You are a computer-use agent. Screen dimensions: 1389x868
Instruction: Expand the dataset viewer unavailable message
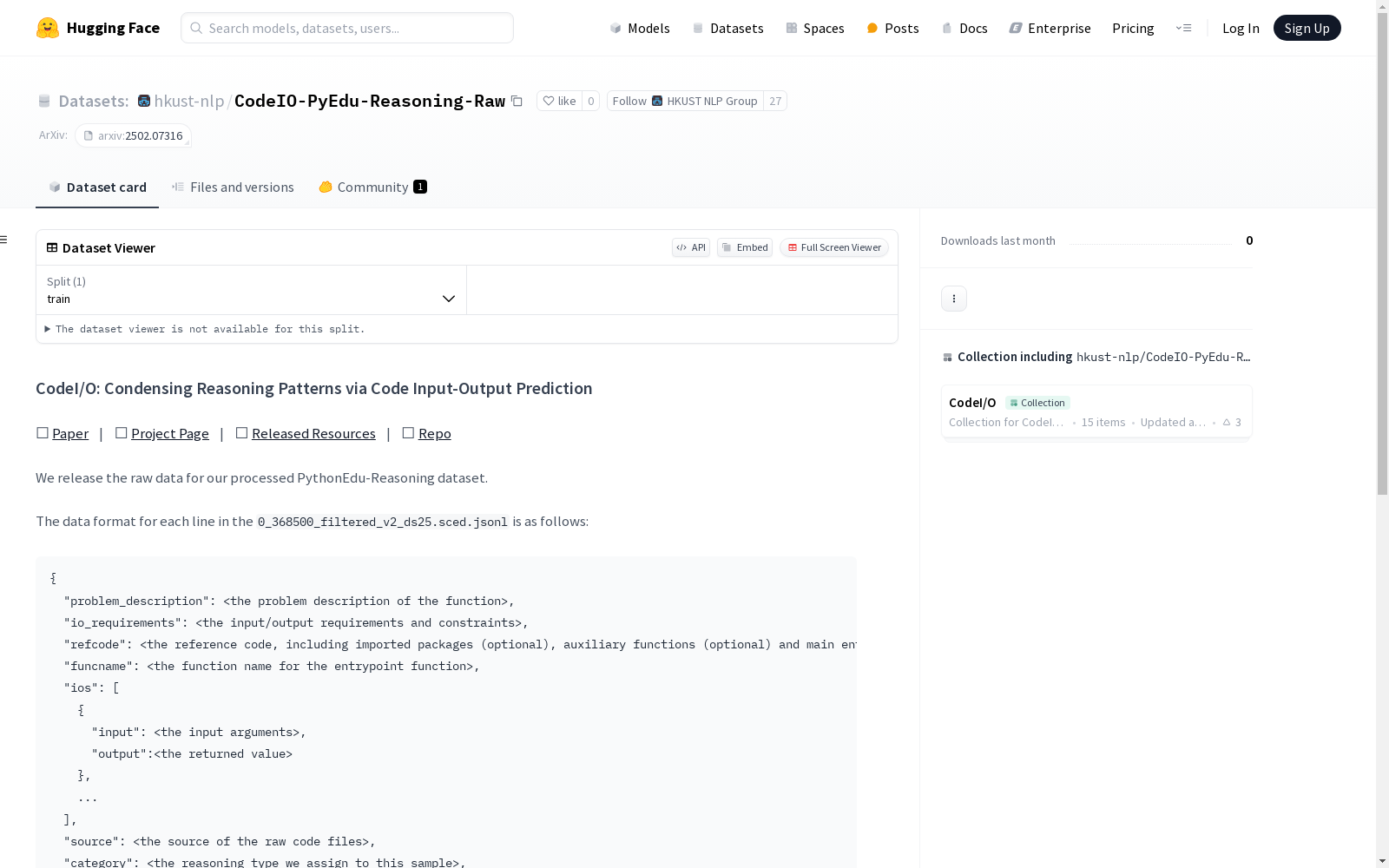tap(205, 329)
